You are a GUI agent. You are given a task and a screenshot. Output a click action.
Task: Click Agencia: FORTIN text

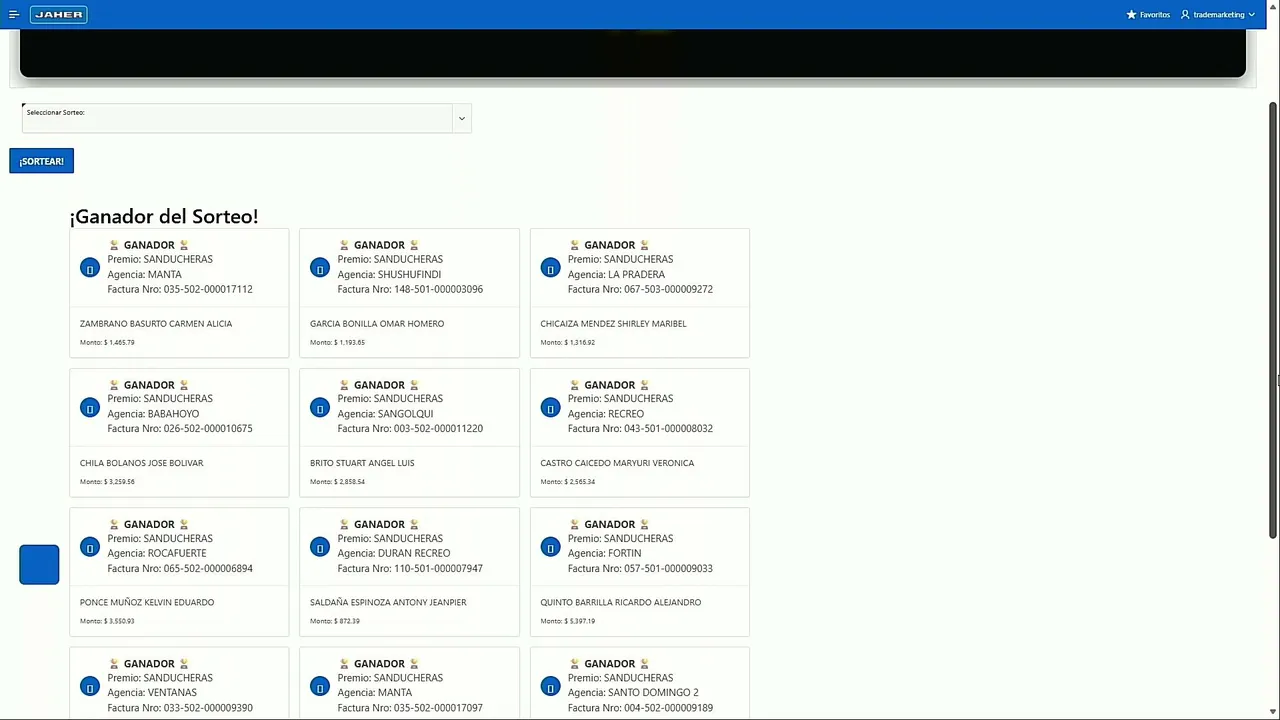(607, 553)
